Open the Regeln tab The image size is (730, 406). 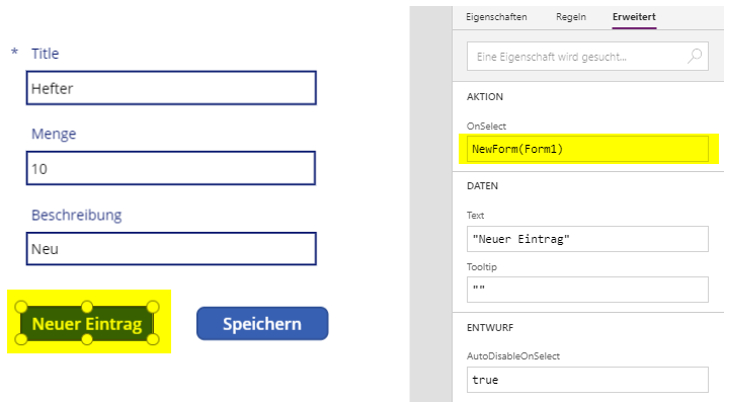tap(570, 17)
